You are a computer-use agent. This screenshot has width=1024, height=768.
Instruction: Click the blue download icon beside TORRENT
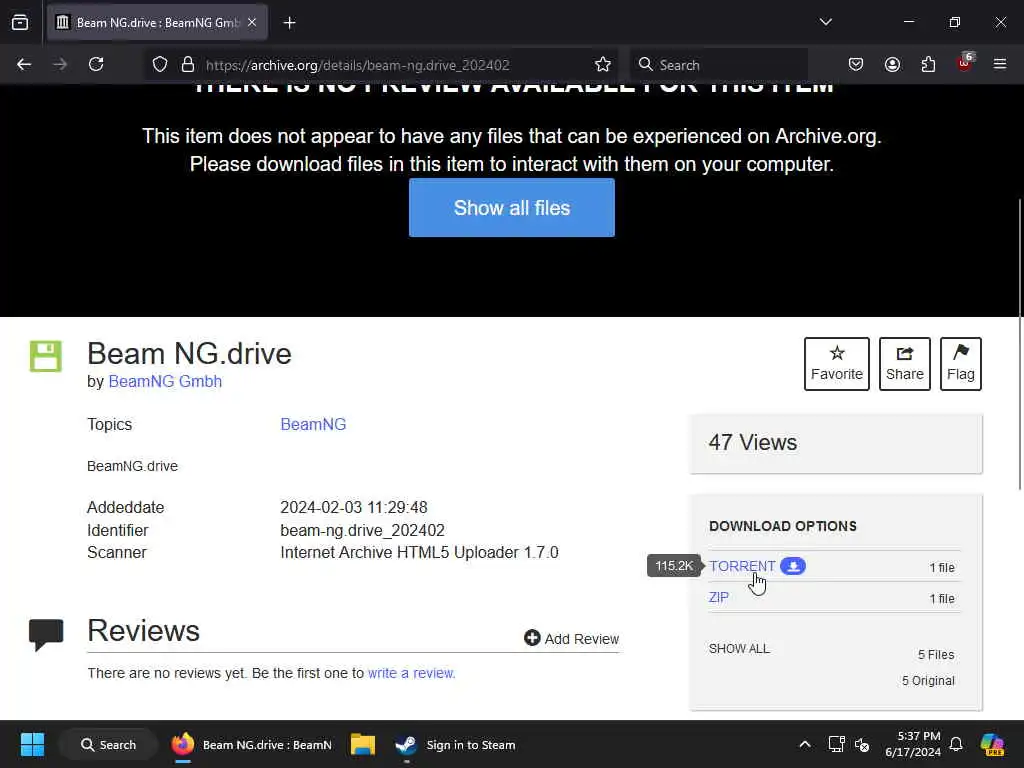tap(793, 566)
